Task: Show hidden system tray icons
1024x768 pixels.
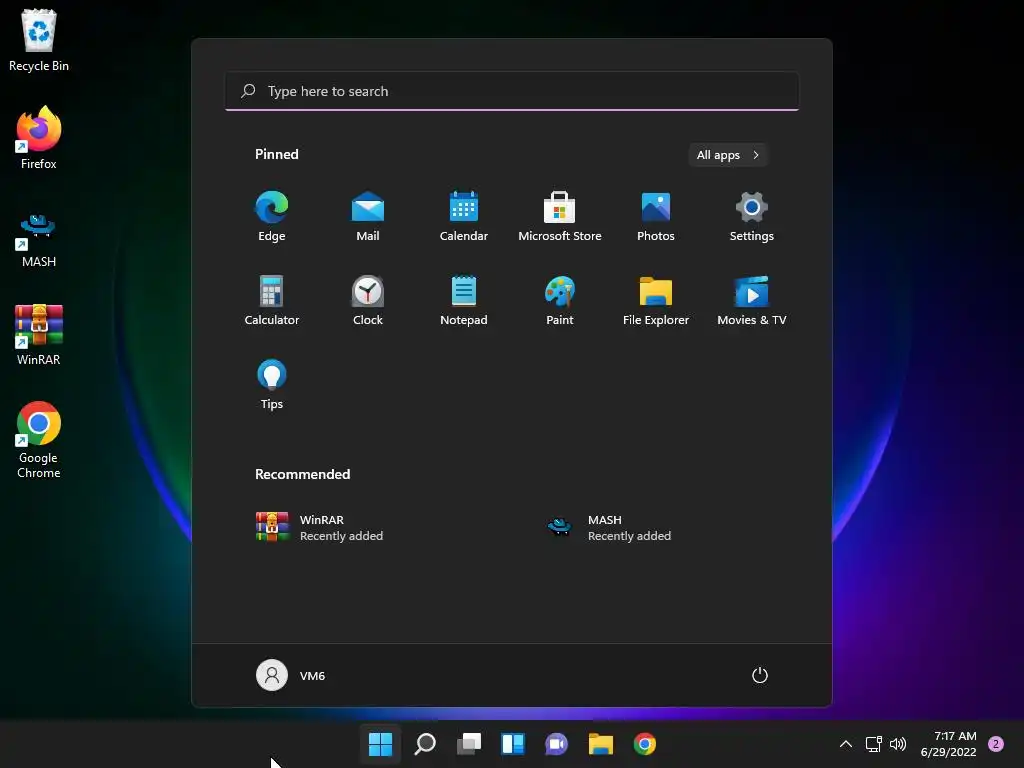Action: (846, 744)
